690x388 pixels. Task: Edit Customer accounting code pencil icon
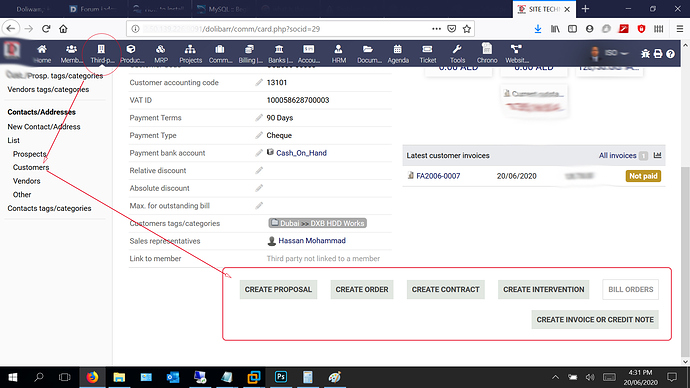[259, 82]
